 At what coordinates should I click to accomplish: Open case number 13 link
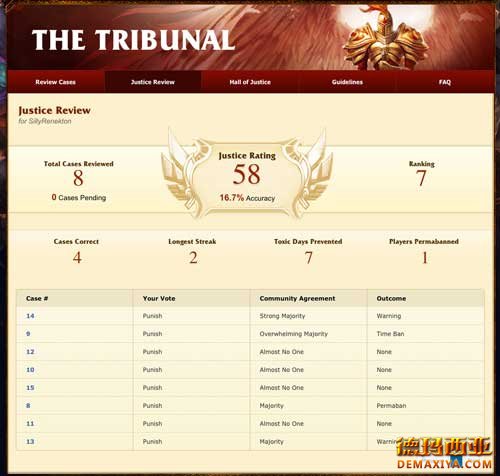click(x=30, y=442)
